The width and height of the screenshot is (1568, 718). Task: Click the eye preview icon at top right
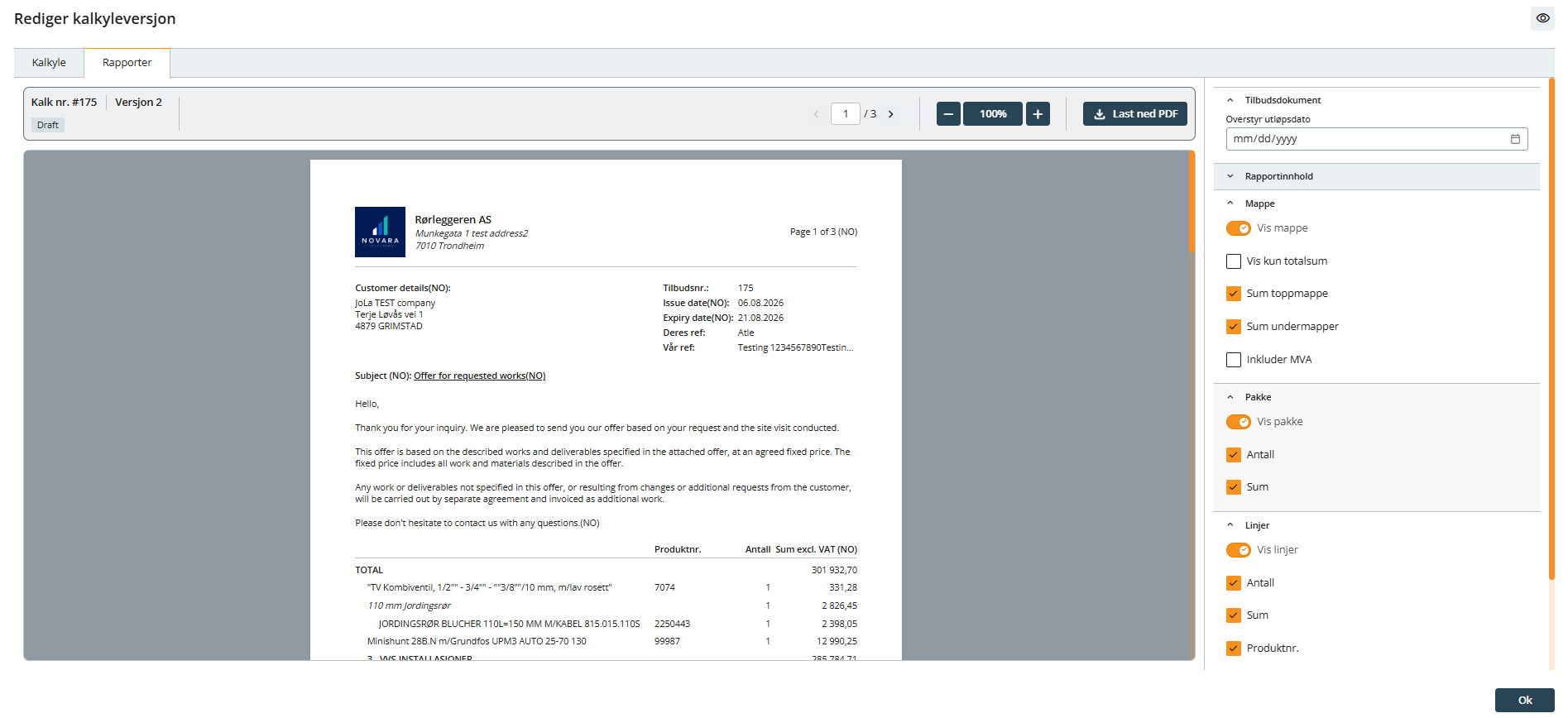pyautogui.click(x=1542, y=18)
